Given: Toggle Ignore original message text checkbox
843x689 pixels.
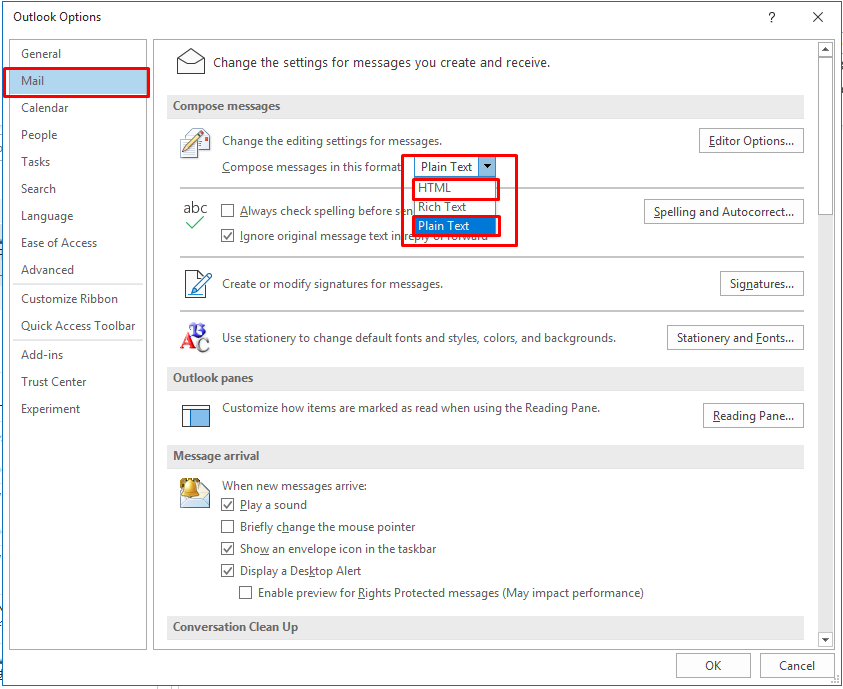Looking at the screenshot, I should click(227, 236).
